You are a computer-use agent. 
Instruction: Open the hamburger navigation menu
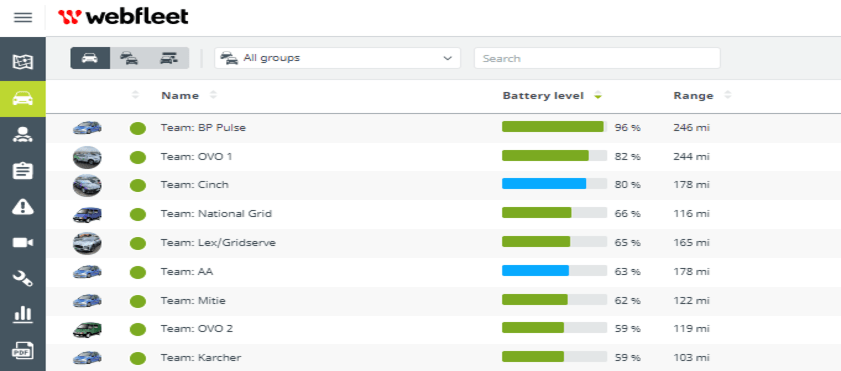(23, 18)
